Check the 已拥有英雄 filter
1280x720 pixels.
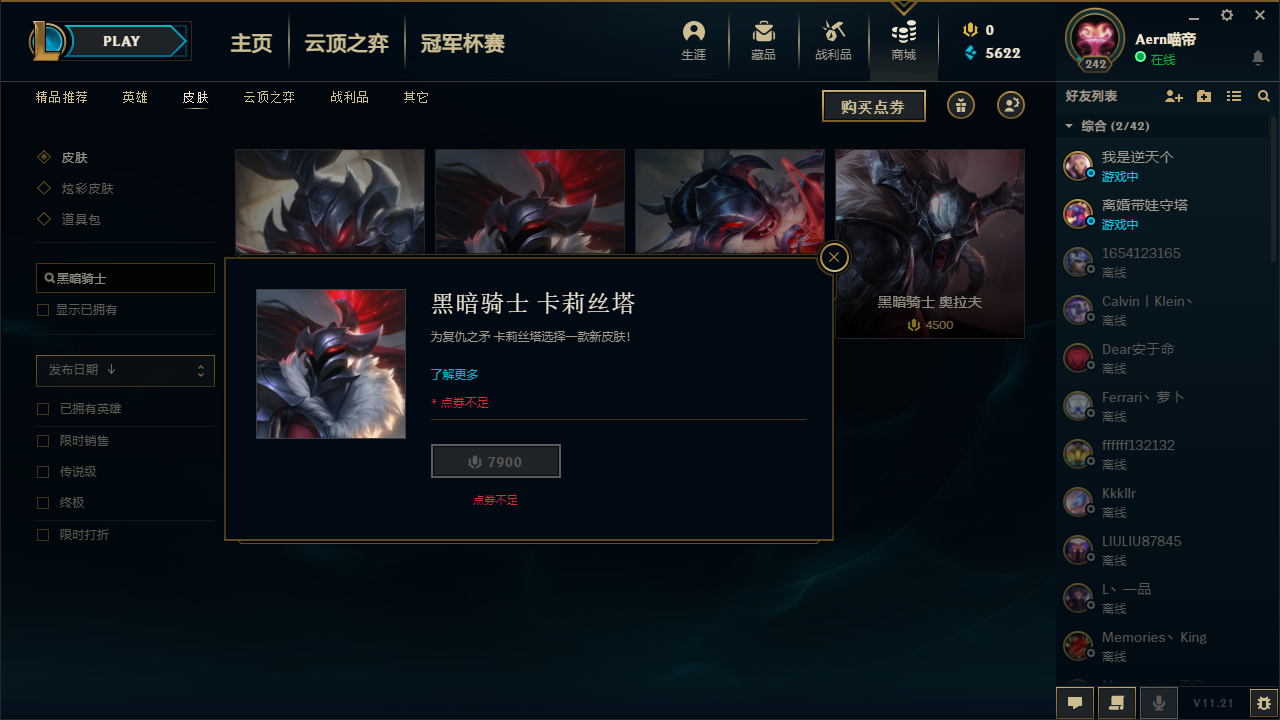[x=43, y=409]
